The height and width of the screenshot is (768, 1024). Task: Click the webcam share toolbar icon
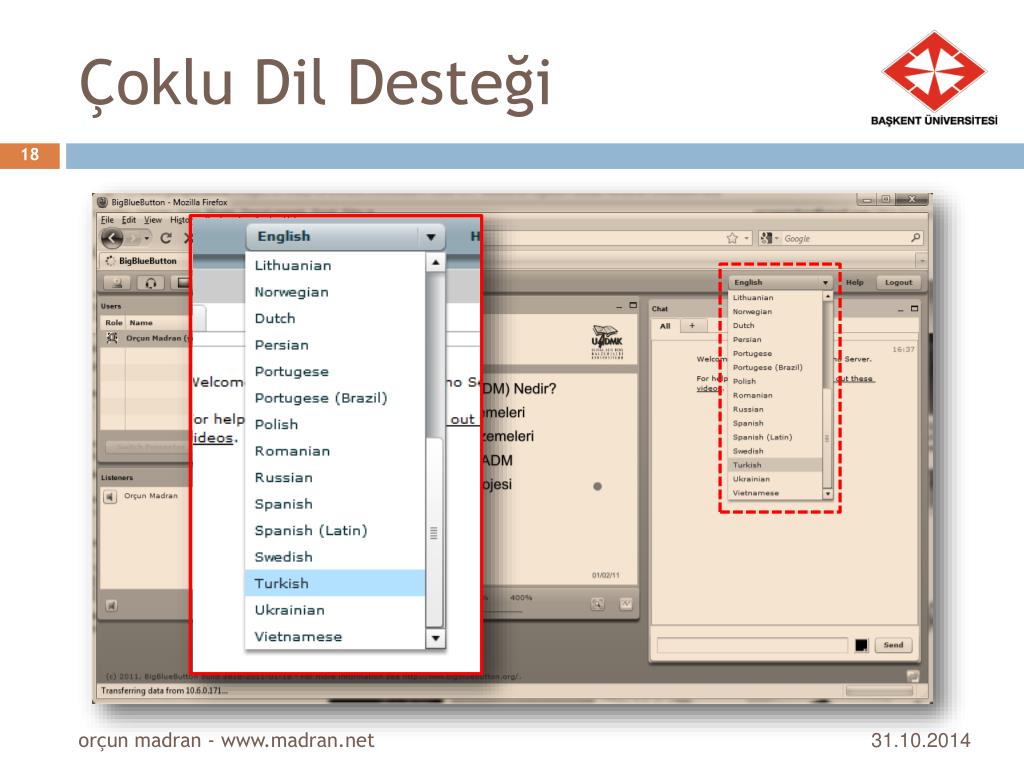pyautogui.click(x=118, y=283)
